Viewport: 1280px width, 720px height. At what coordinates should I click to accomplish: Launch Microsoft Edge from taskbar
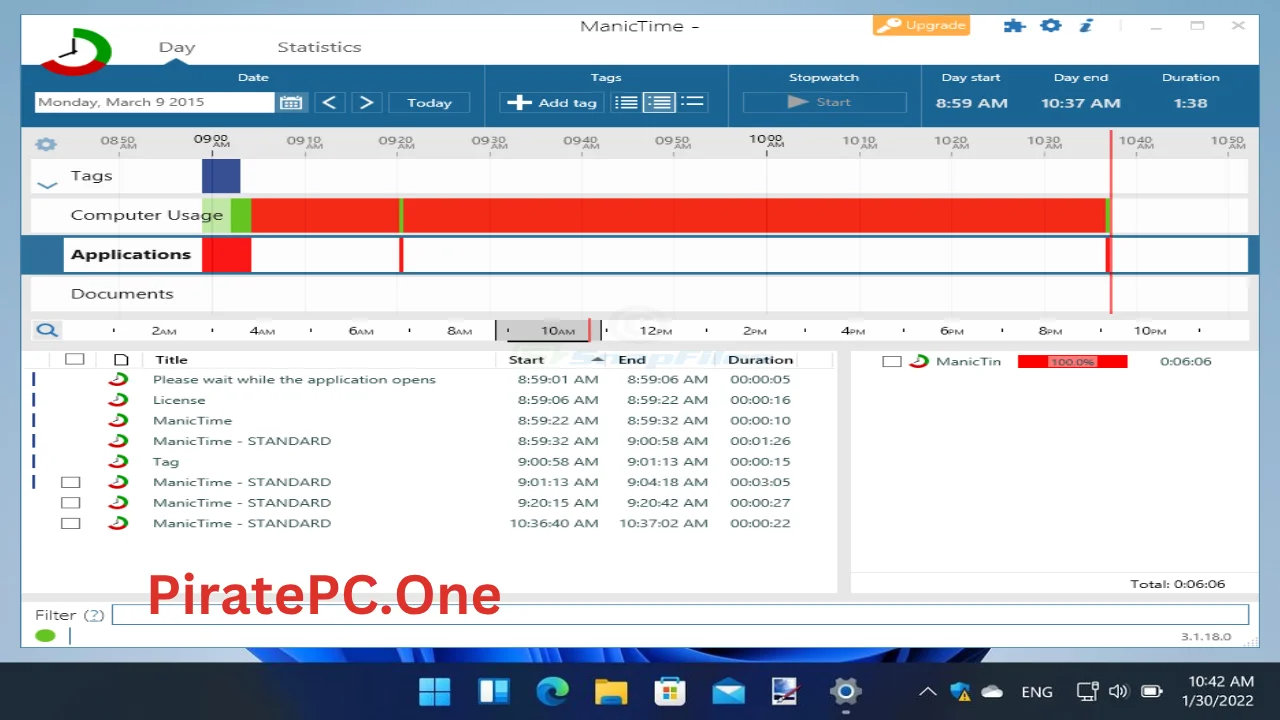[x=552, y=691]
